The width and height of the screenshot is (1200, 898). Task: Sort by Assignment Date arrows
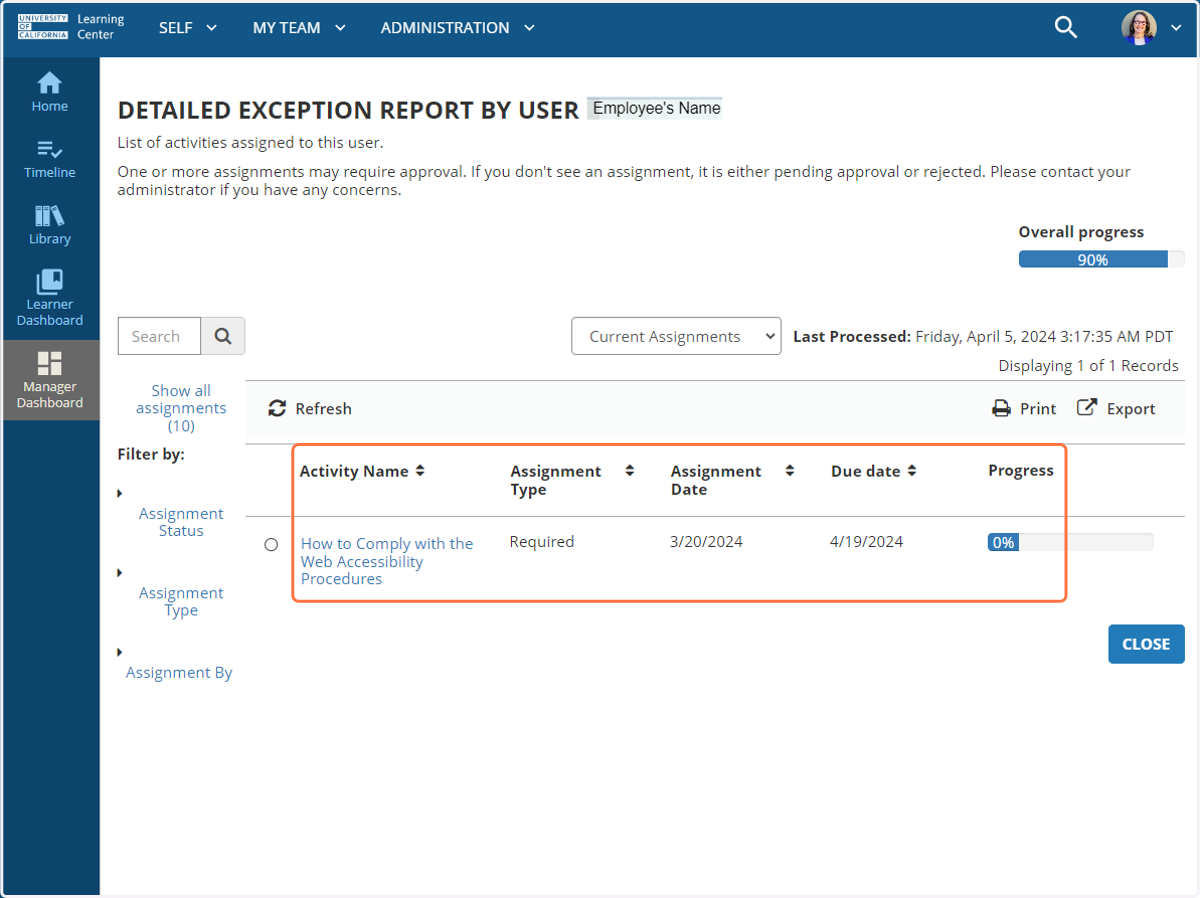click(x=790, y=471)
